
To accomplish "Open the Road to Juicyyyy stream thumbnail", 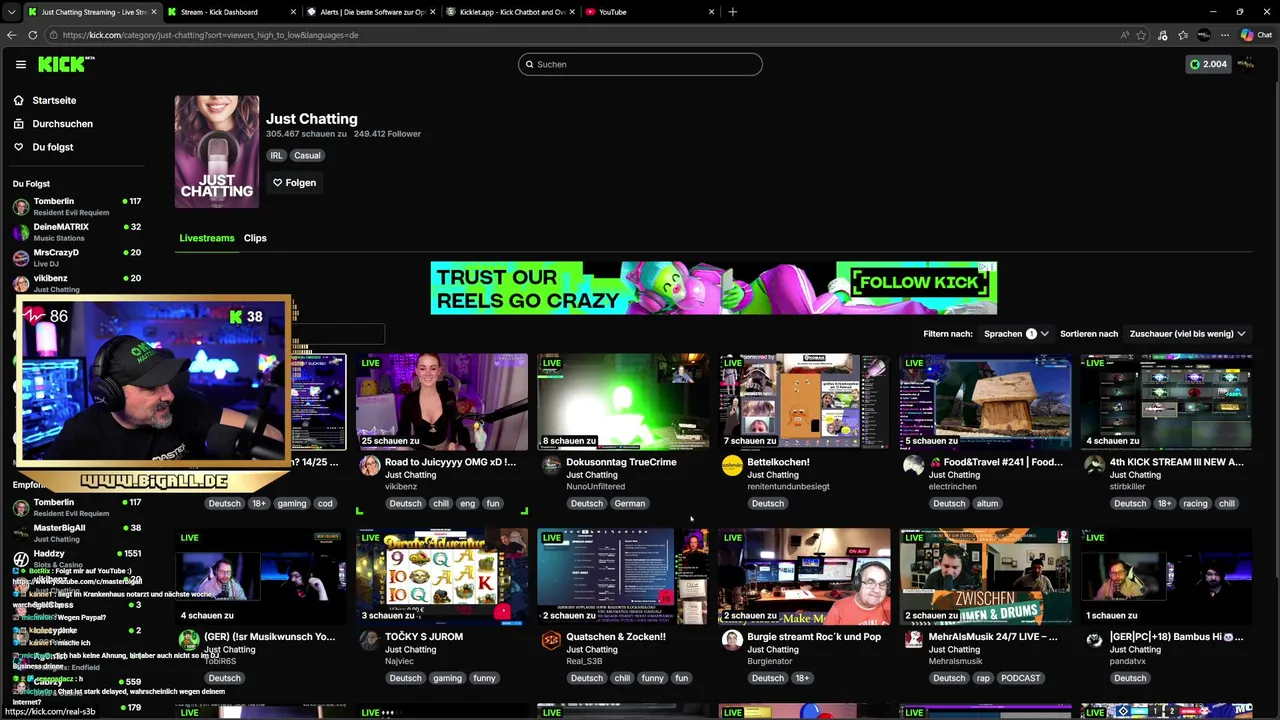I will coord(442,401).
